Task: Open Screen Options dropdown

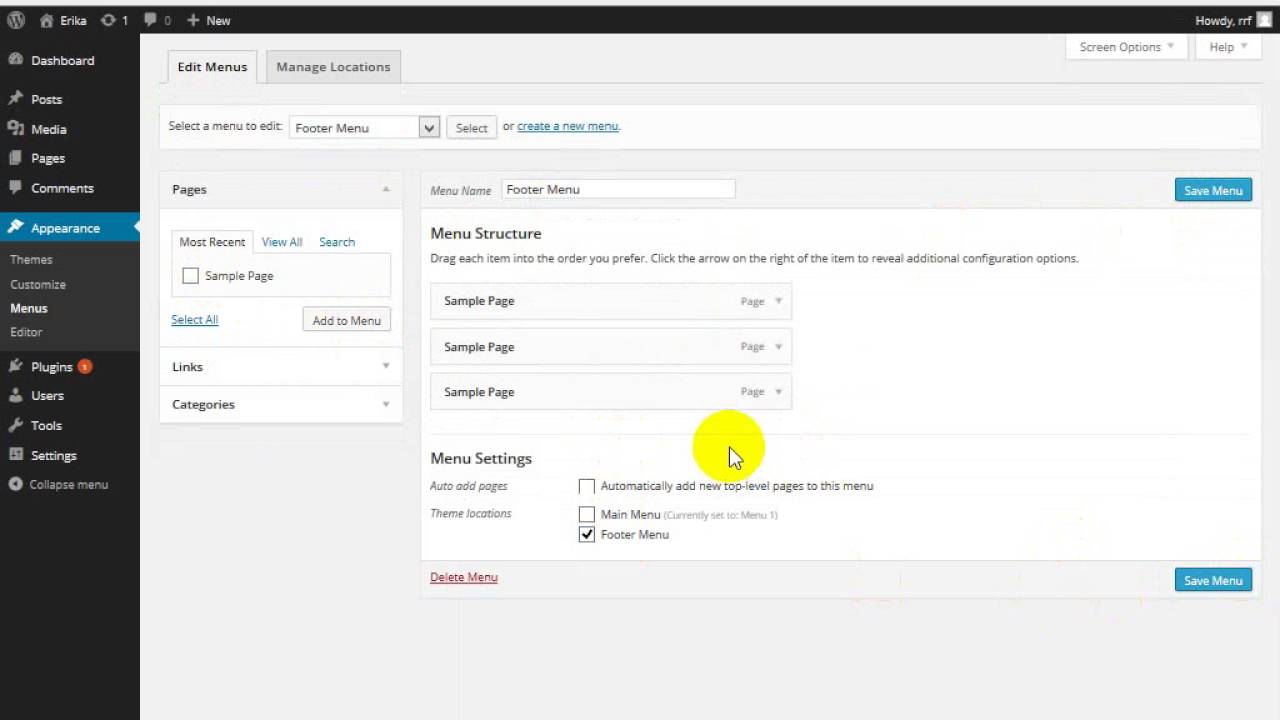Action: pyautogui.click(x=1127, y=47)
